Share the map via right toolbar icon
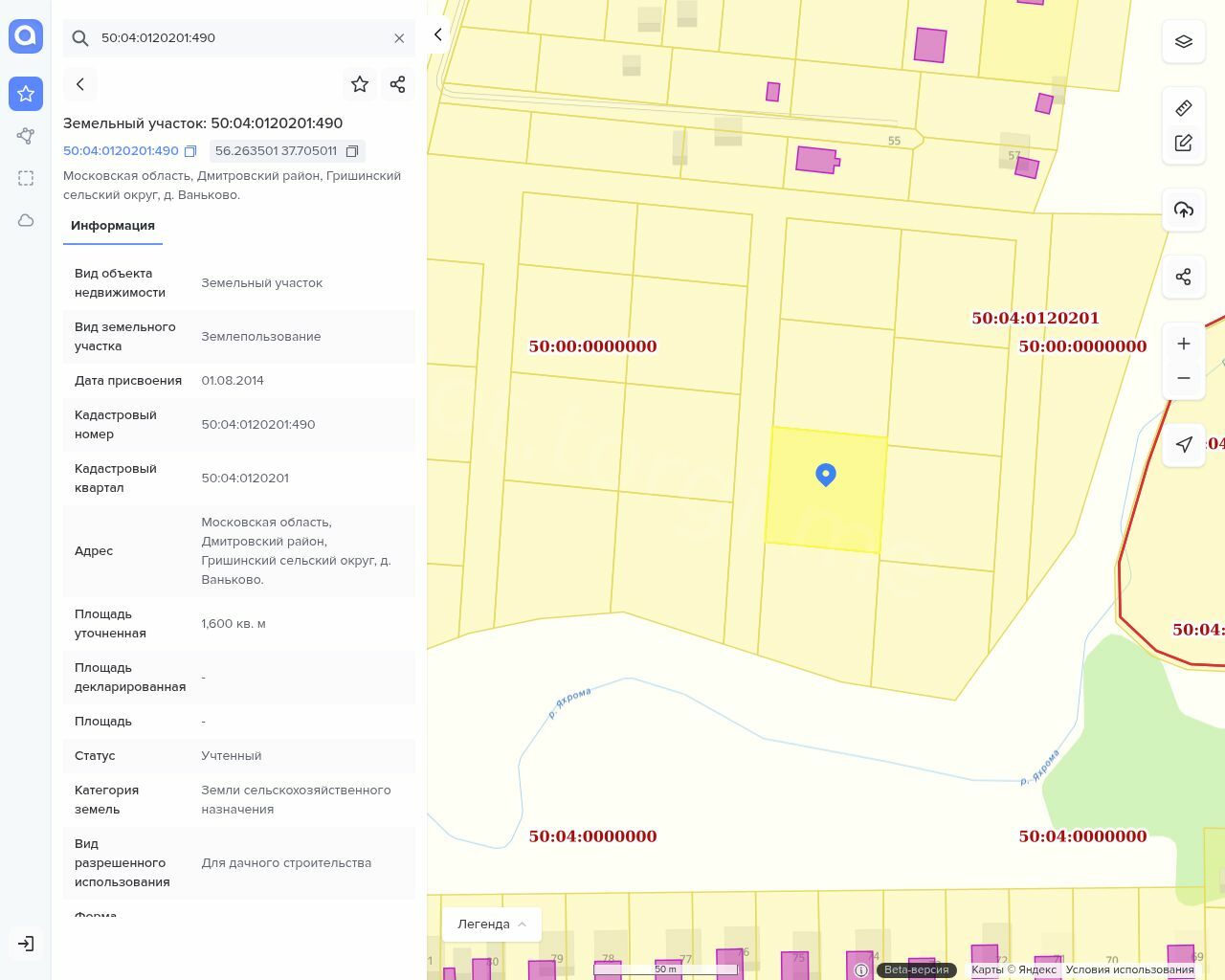The image size is (1225, 980). pyautogui.click(x=1184, y=277)
